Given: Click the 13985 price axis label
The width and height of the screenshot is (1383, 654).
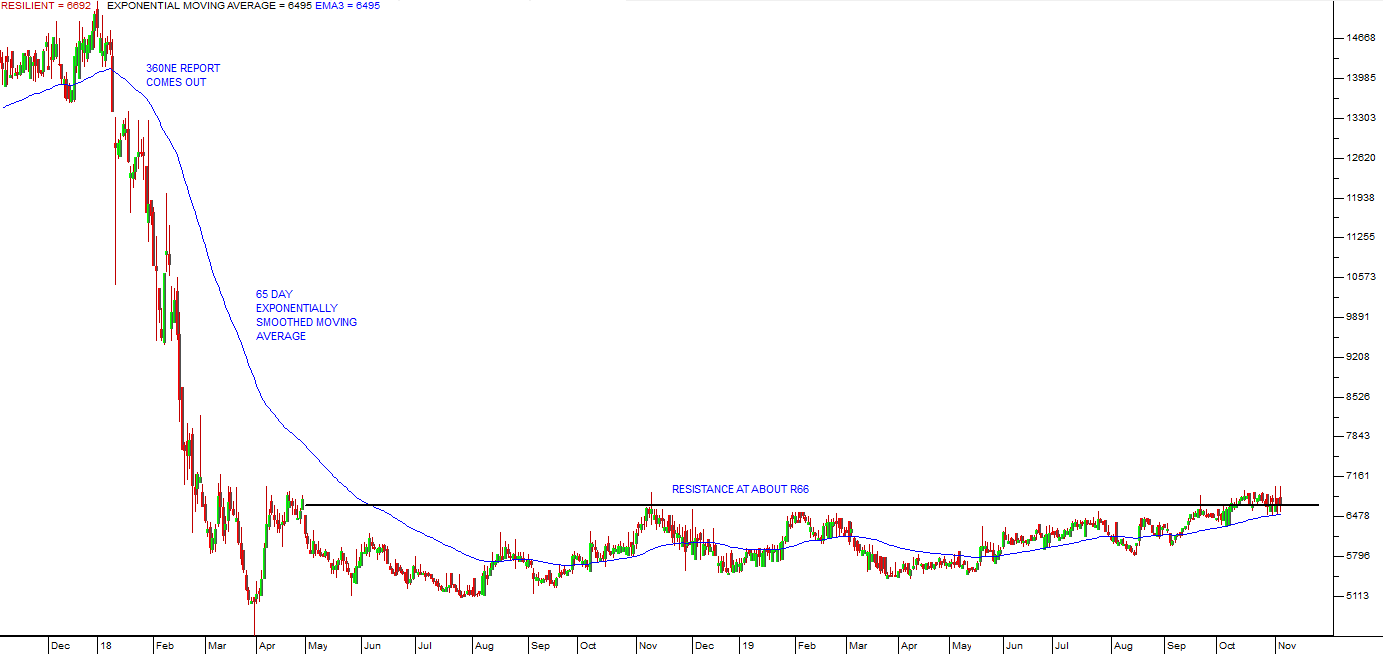Looking at the screenshot, I should (1362, 78).
